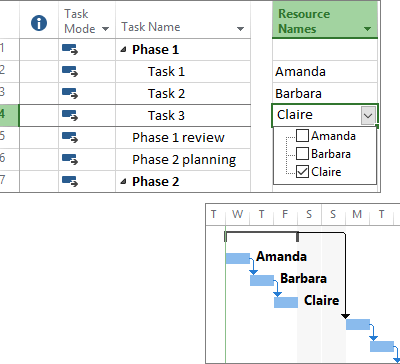Toggle the Claire cell resource dropdown button

pos(368,116)
